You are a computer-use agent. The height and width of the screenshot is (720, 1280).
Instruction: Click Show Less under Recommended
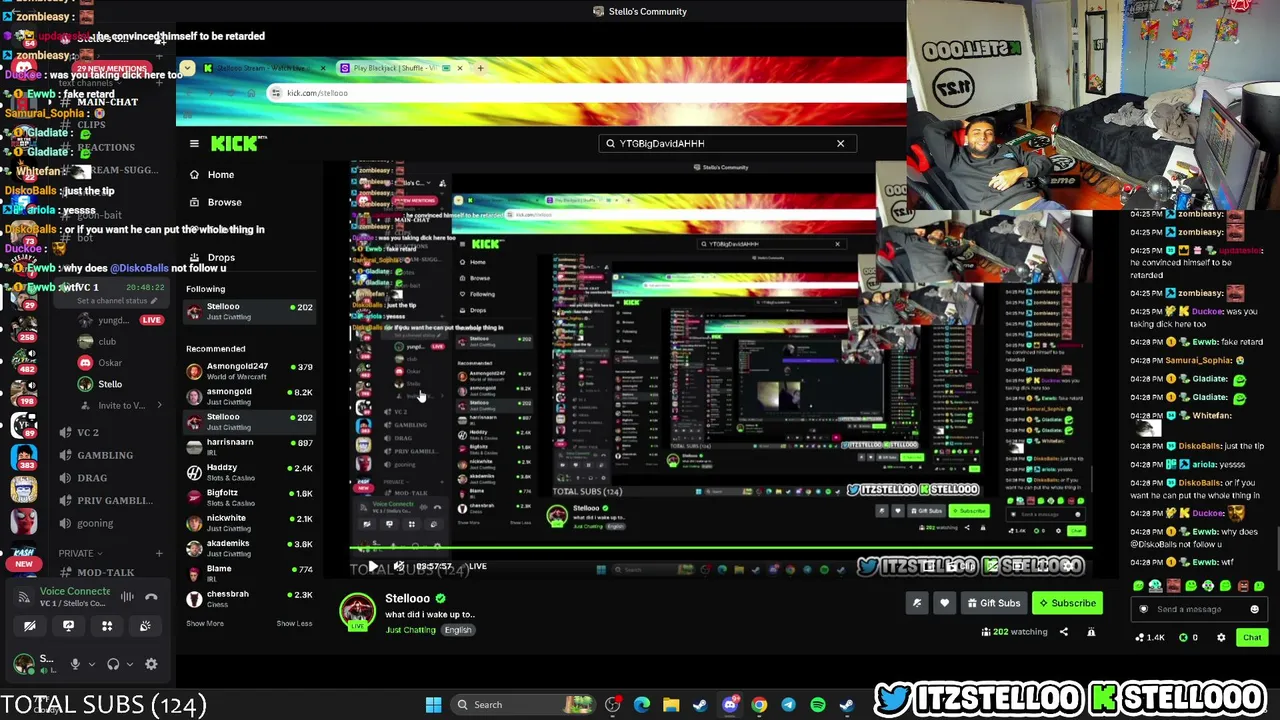(294, 623)
